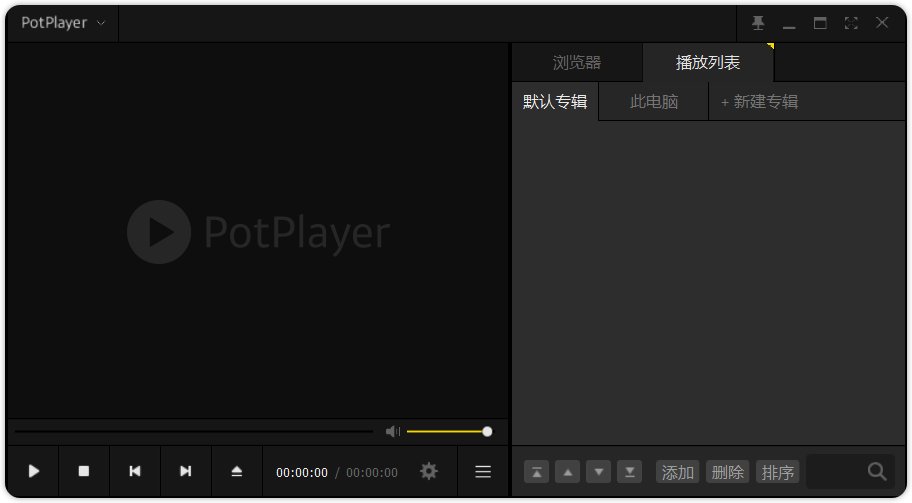Pin the window on top

pos(758,23)
